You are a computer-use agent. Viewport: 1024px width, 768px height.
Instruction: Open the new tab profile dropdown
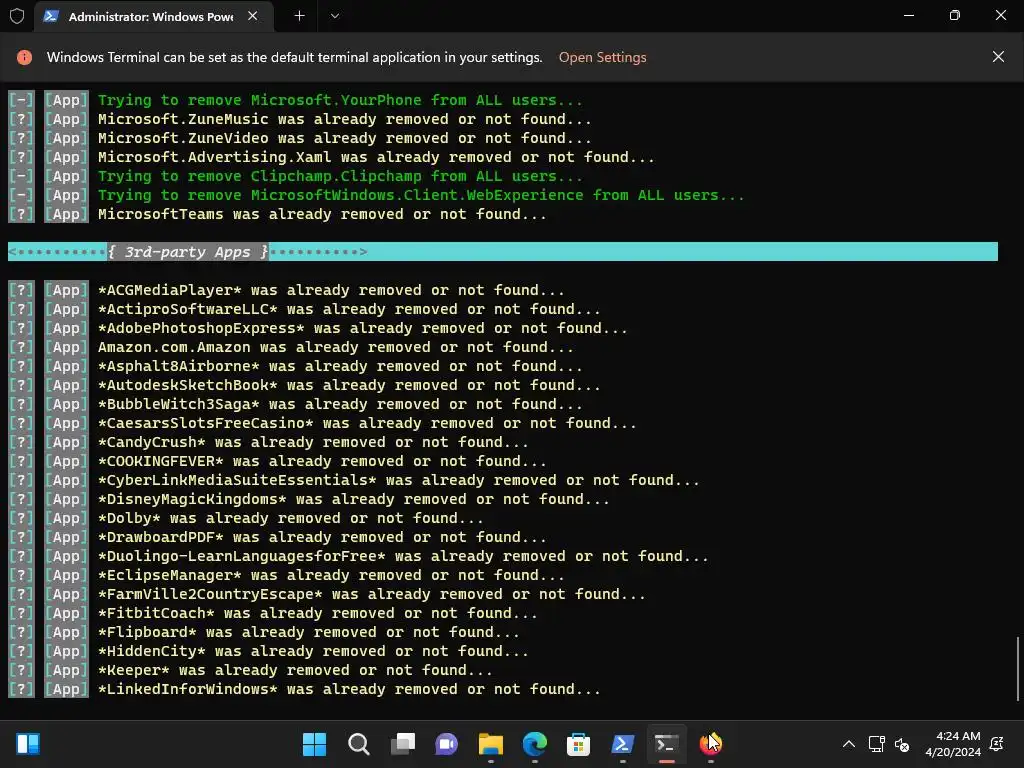(x=334, y=16)
